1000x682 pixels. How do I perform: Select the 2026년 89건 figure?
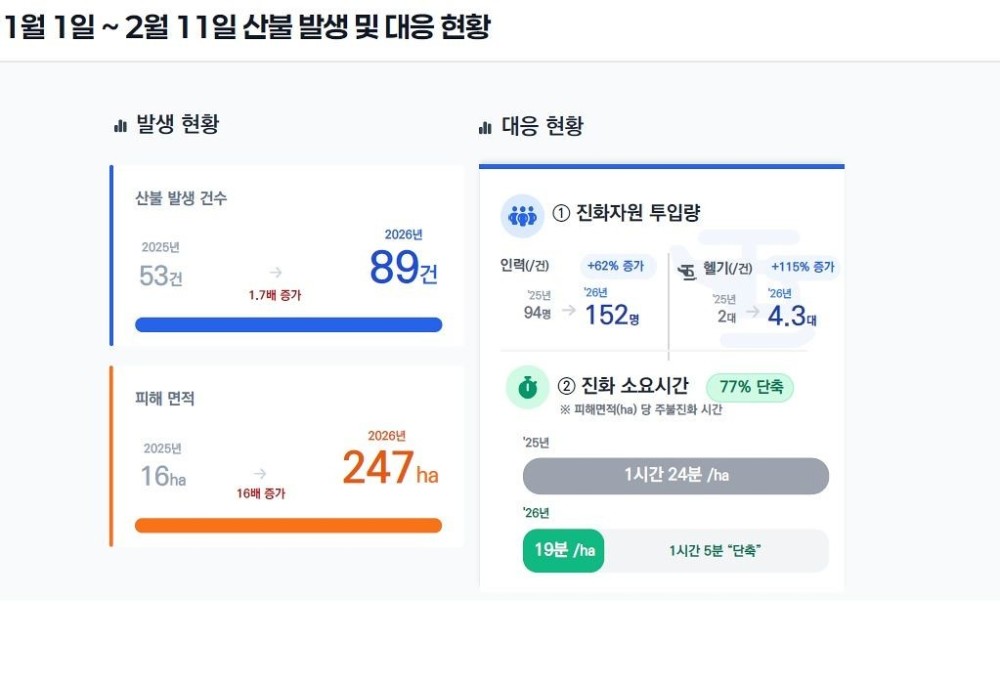pyautogui.click(x=403, y=266)
